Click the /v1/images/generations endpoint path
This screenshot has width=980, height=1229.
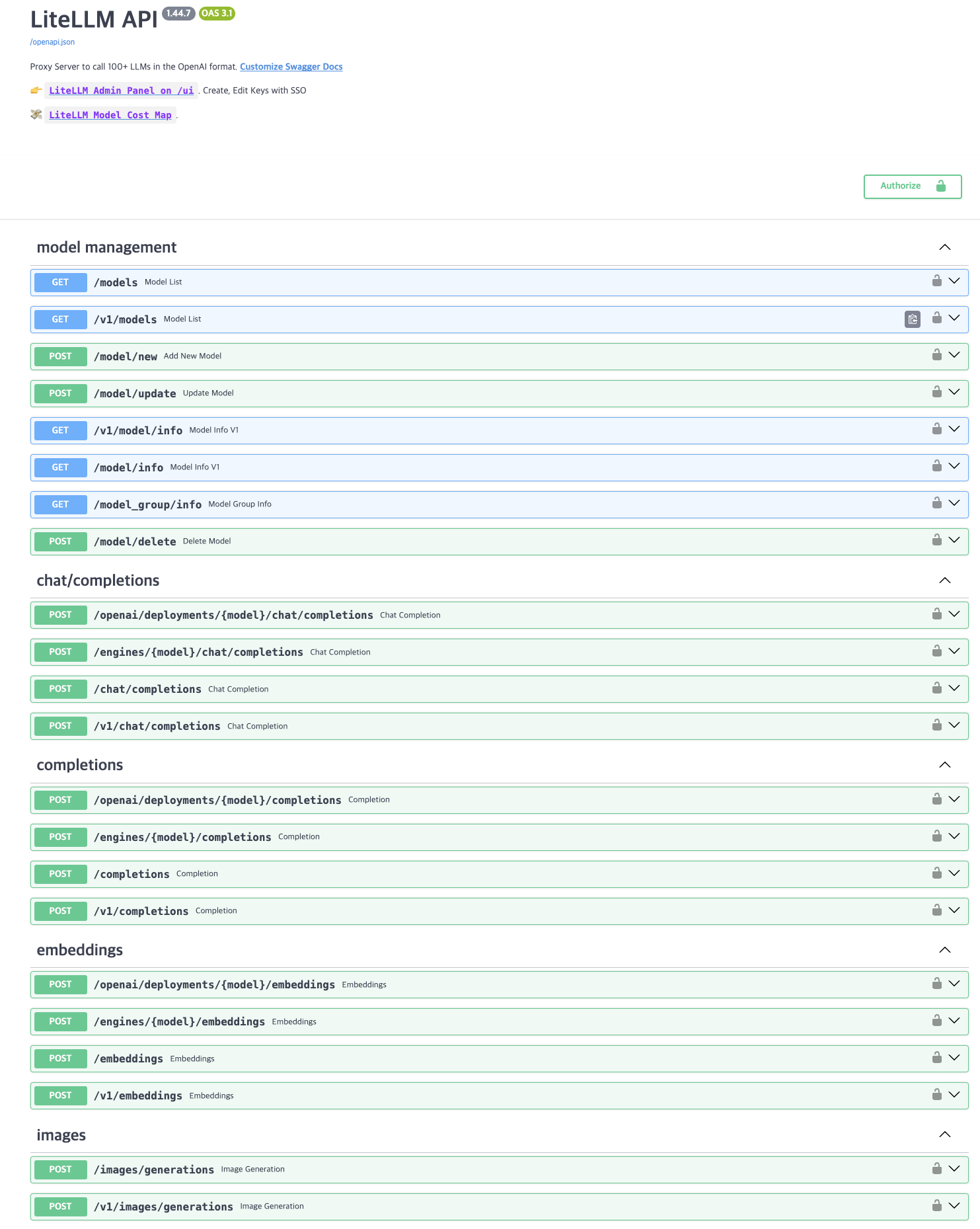(x=163, y=1207)
